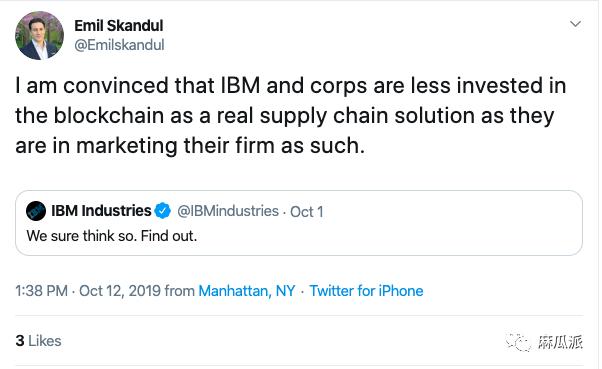
Task: Click the IBM Industries avatar icon
Action: [36, 211]
